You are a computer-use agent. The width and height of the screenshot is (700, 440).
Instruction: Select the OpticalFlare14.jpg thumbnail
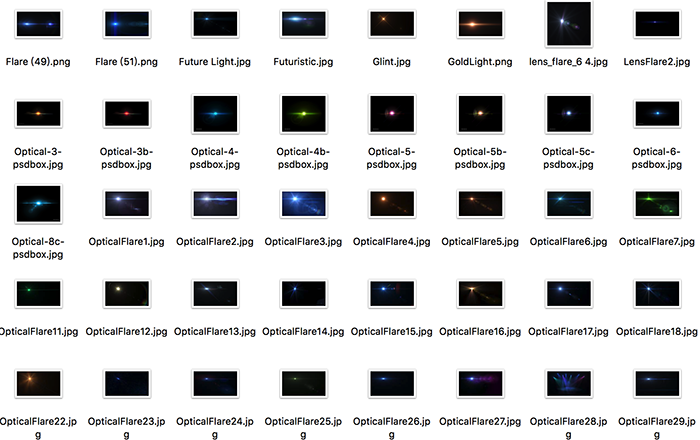(x=303, y=293)
